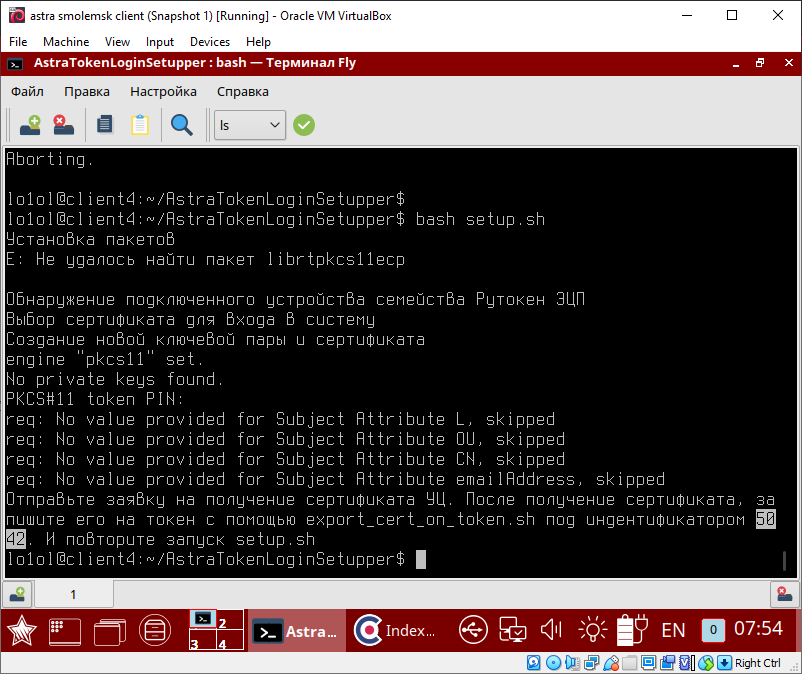Open the file manager drawer icon

click(154, 631)
